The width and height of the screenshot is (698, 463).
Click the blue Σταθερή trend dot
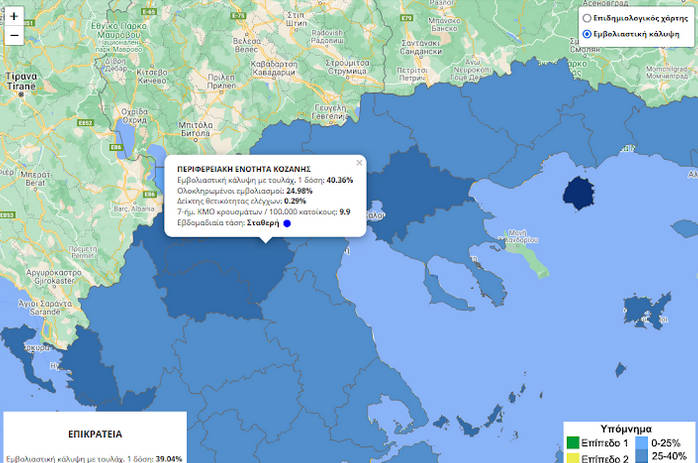tap(286, 224)
